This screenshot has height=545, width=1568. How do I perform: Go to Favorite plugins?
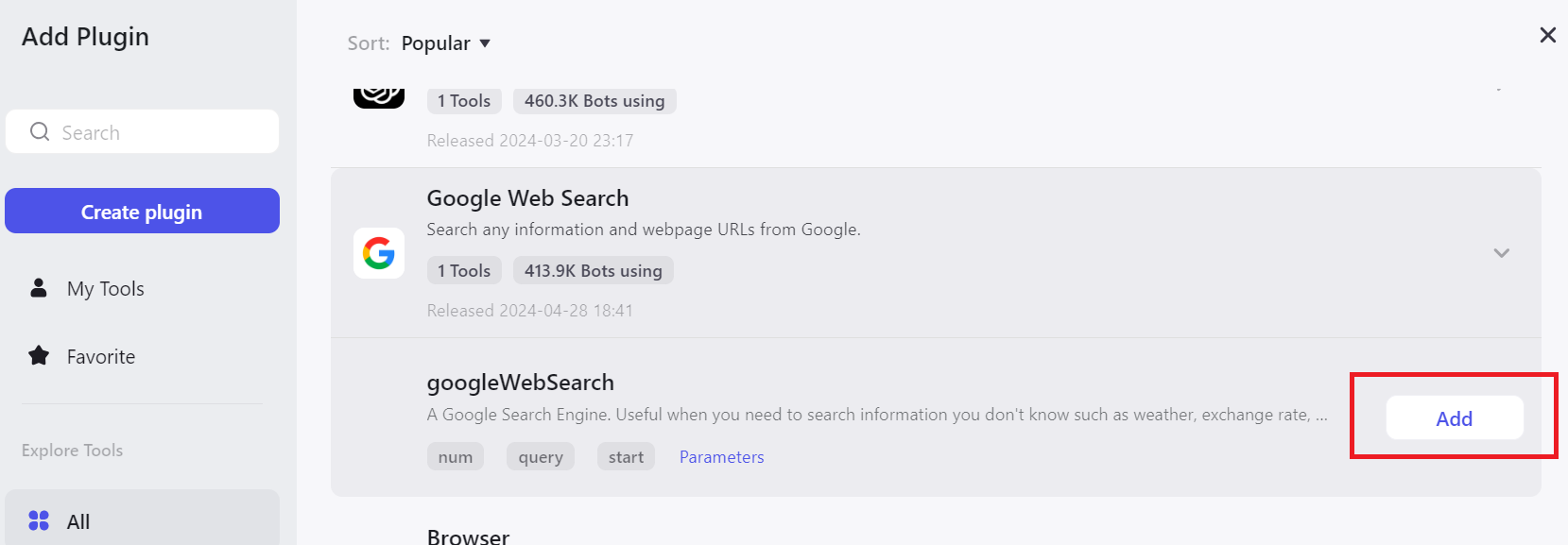(100, 357)
